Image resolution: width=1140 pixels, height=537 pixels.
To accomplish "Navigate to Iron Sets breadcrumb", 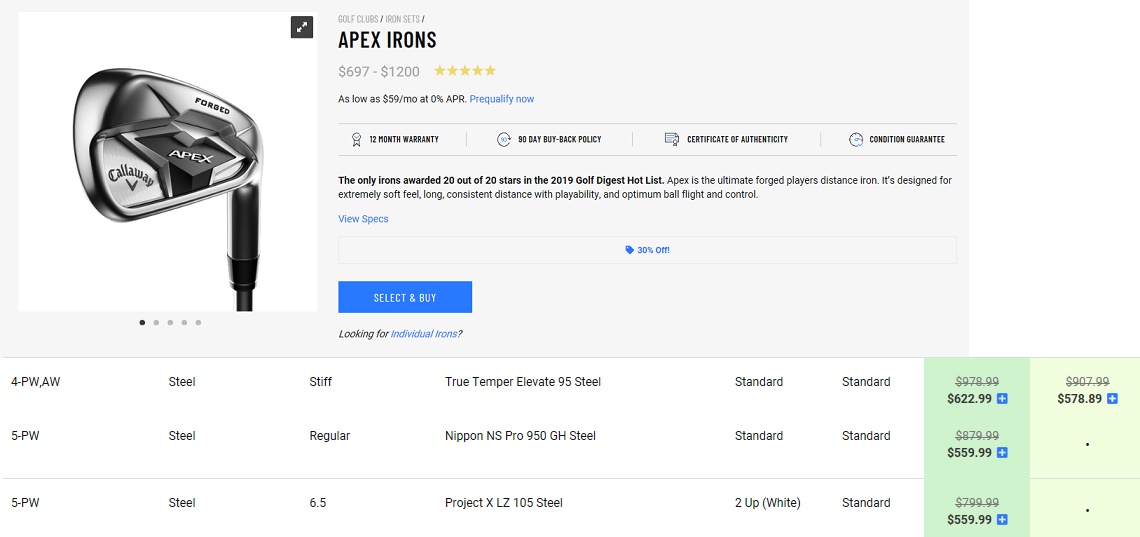I will 402,19.
